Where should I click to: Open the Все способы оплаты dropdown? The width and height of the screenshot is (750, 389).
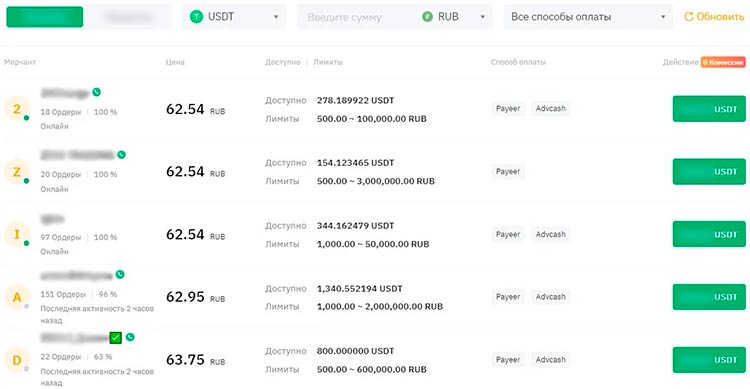point(588,17)
